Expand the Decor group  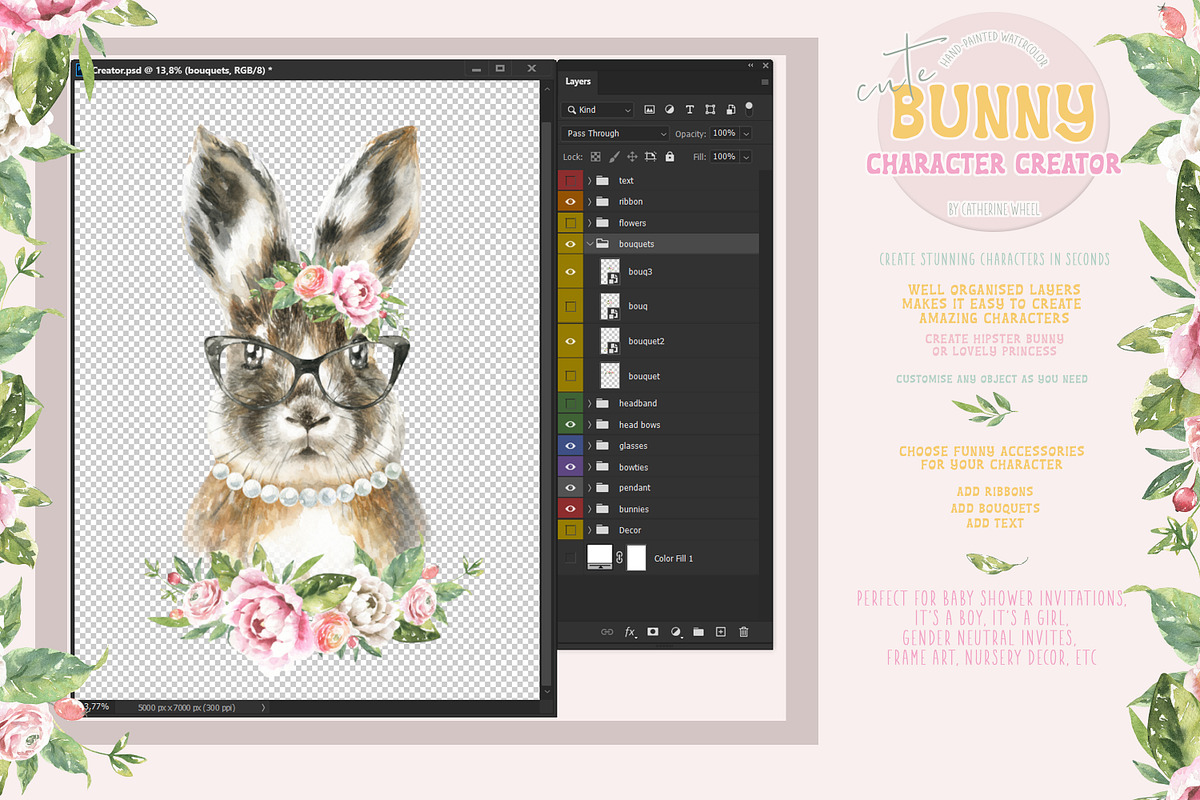pyautogui.click(x=590, y=530)
